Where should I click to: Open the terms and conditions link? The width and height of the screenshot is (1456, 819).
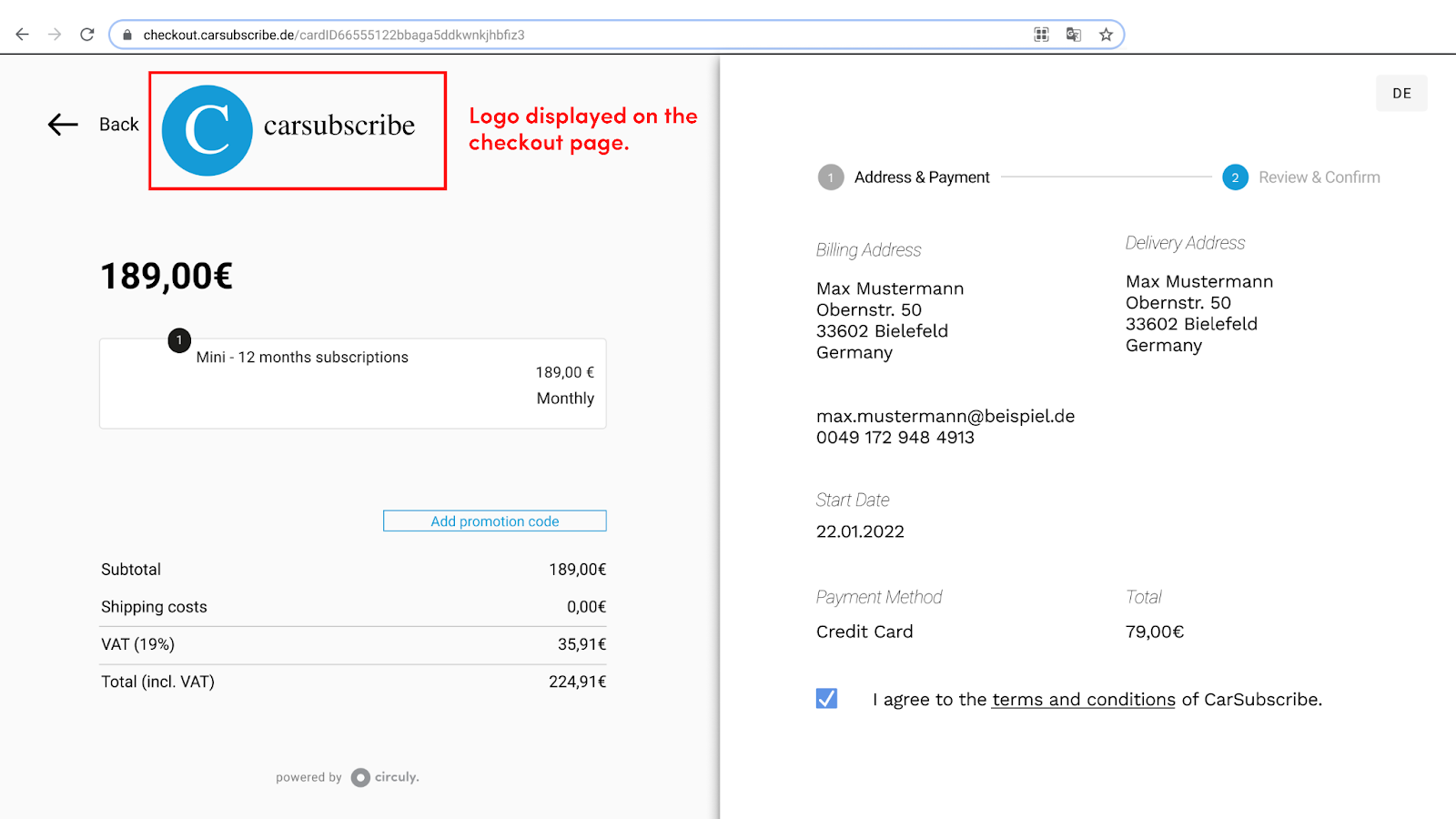(1084, 700)
